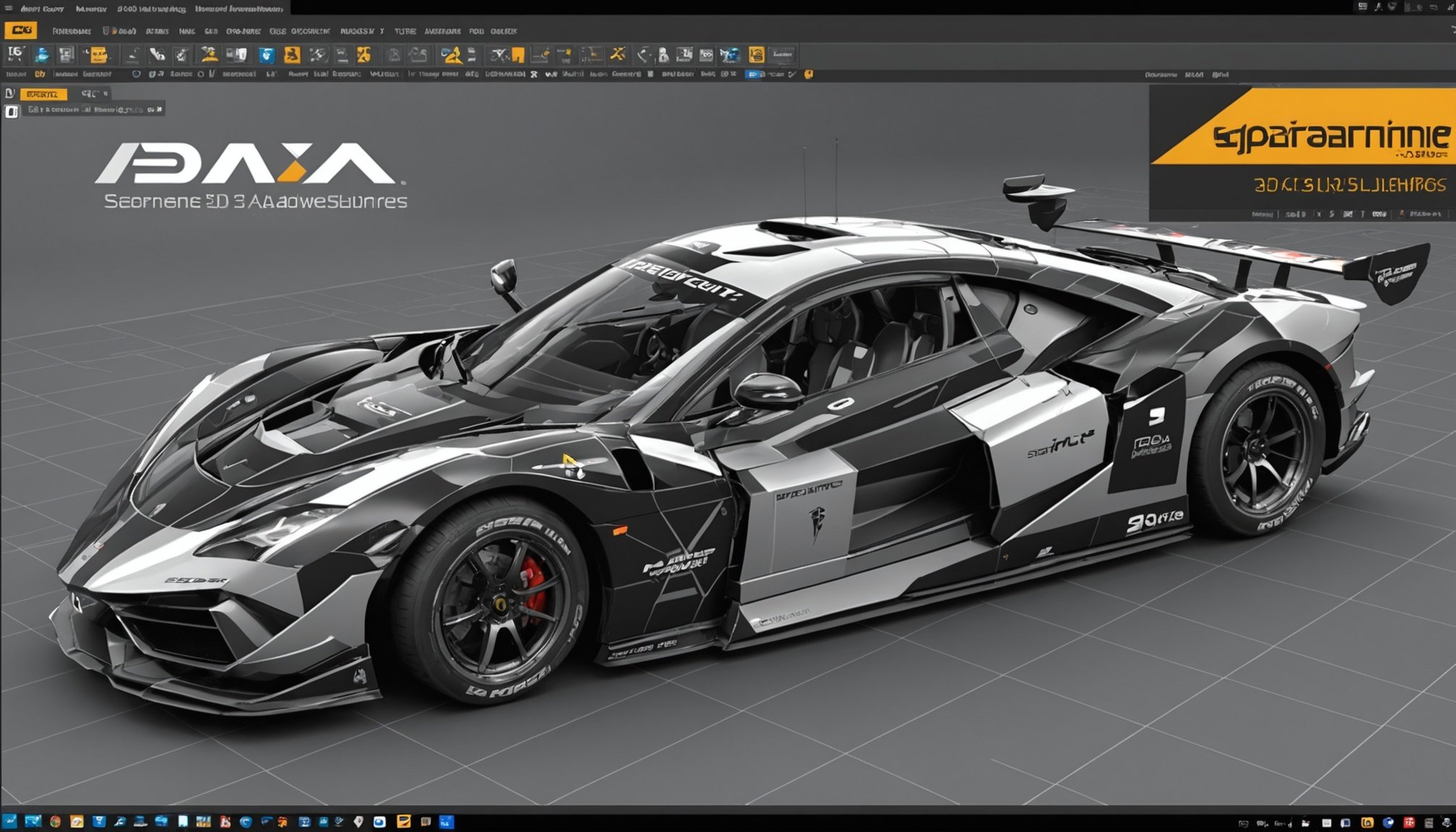Expand the collapse arrow at the far right edge
Image resolution: width=1456 pixels, height=832 pixels.
(1452, 30)
